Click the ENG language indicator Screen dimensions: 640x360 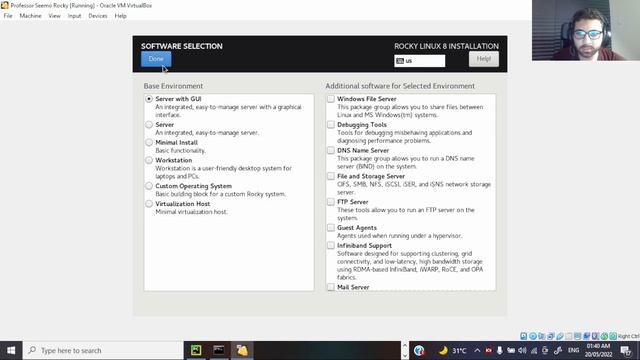click(x=573, y=351)
